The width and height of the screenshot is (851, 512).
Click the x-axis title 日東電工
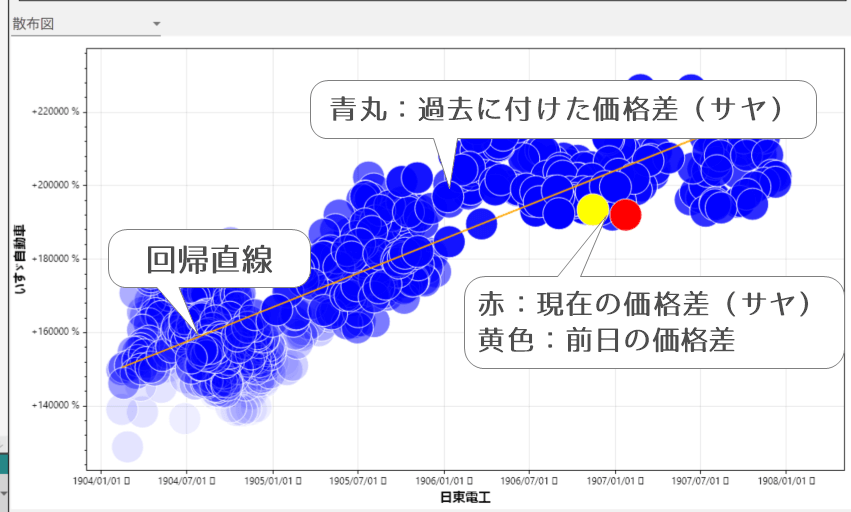[x=466, y=497]
